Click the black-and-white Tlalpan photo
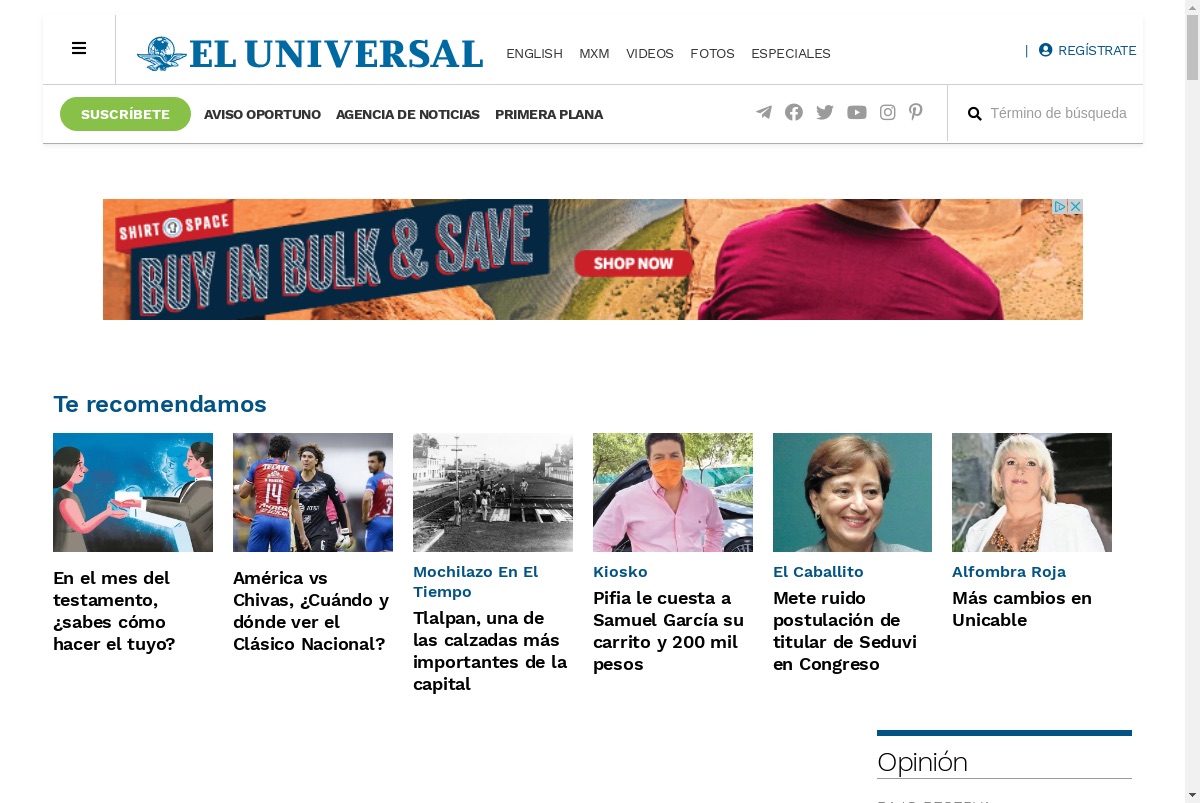This screenshot has width=1200, height=803. pos(493,492)
